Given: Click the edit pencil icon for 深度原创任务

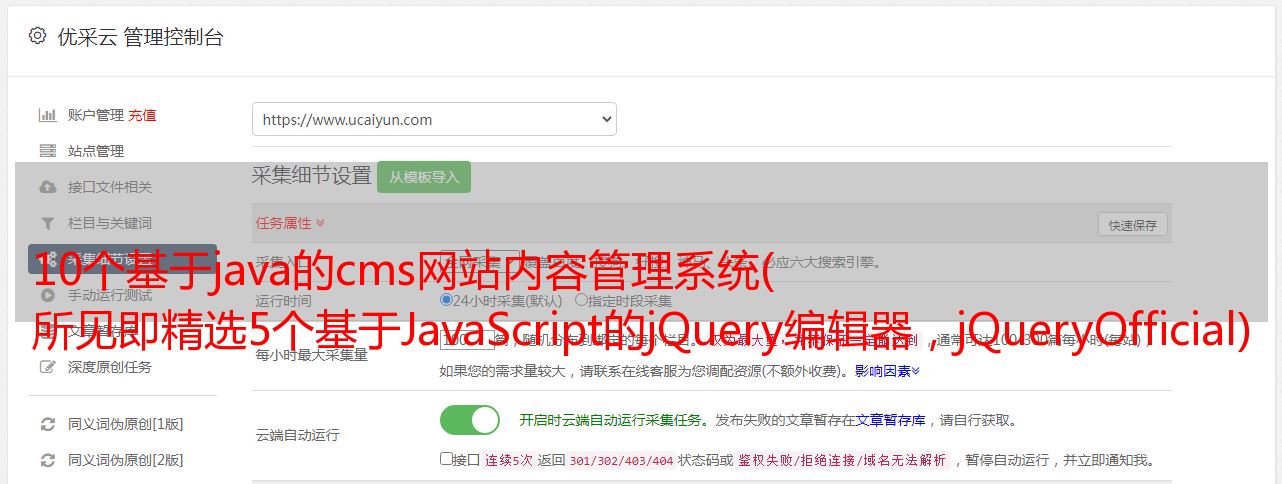Looking at the screenshot, I should point(47,367).
